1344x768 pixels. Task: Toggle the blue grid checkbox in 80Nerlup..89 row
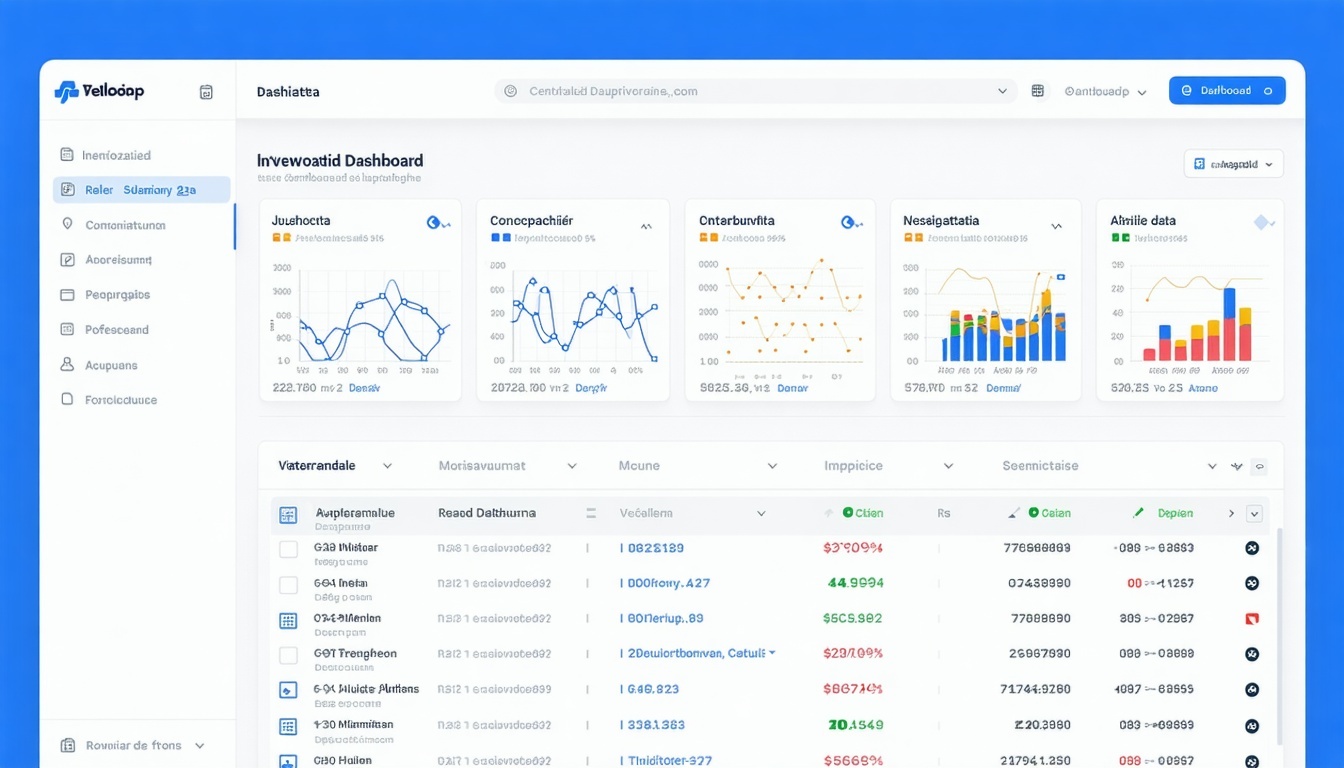tap(288, 620)
